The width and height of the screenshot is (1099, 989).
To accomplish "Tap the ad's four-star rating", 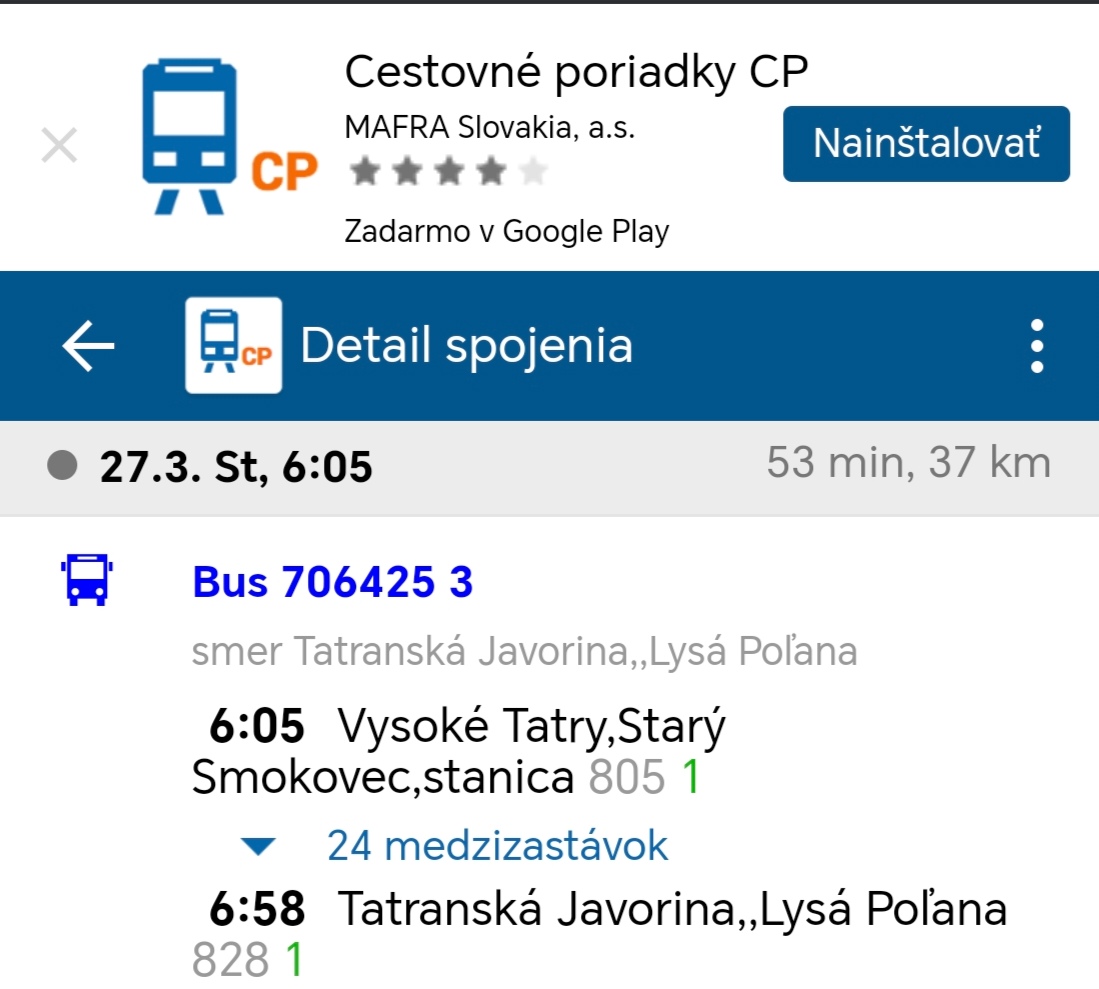I will click(448, 173).
